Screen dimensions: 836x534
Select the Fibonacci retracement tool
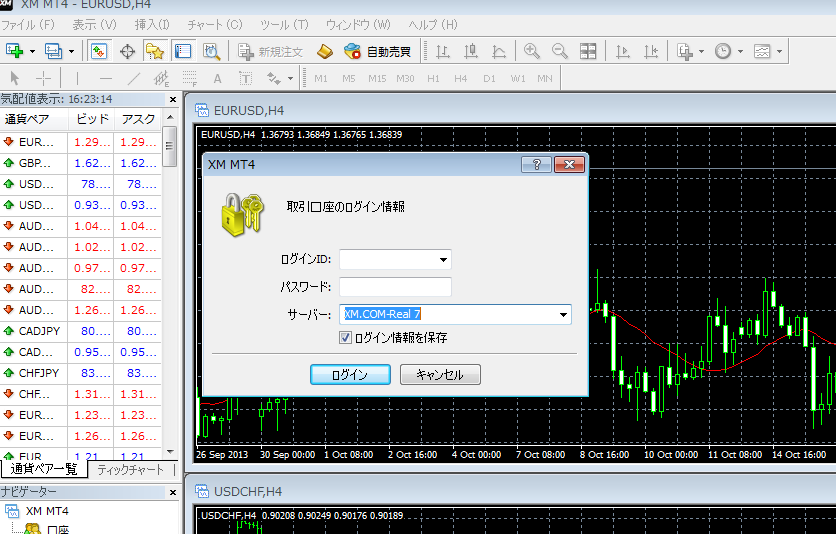(190, 78)
